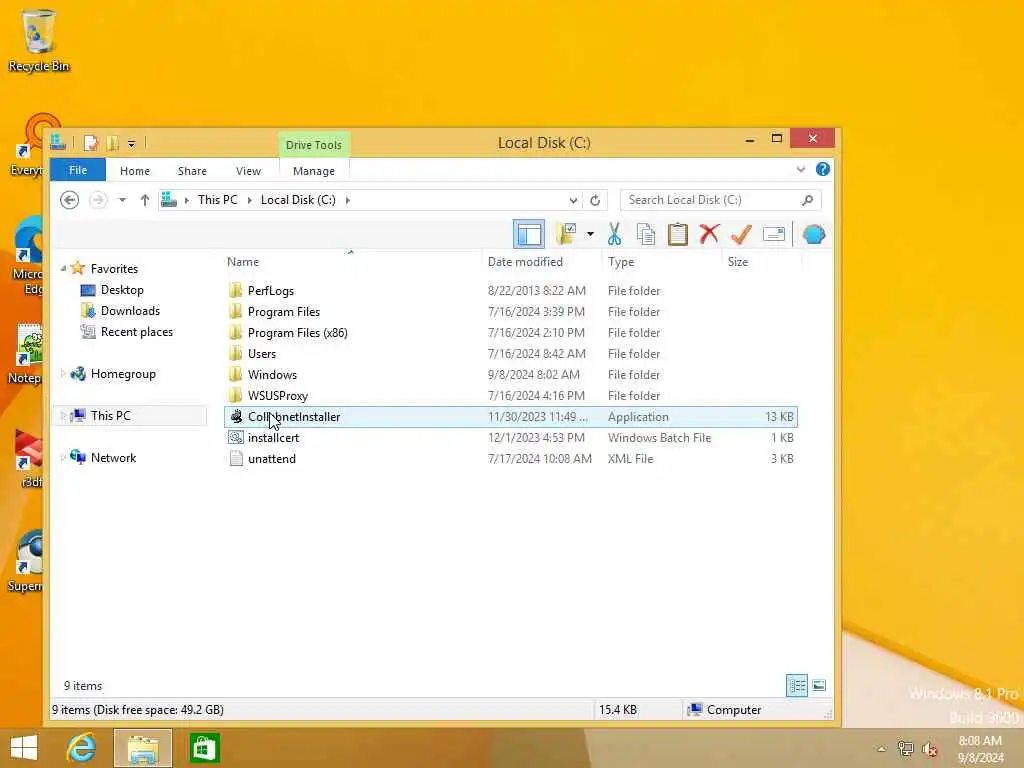
Task: Click the Paste clipboard icon
Action: pos(677,234)
